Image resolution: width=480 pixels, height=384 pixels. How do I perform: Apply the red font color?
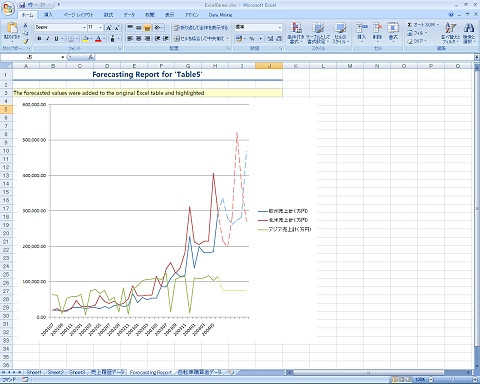tap(98, 39)
